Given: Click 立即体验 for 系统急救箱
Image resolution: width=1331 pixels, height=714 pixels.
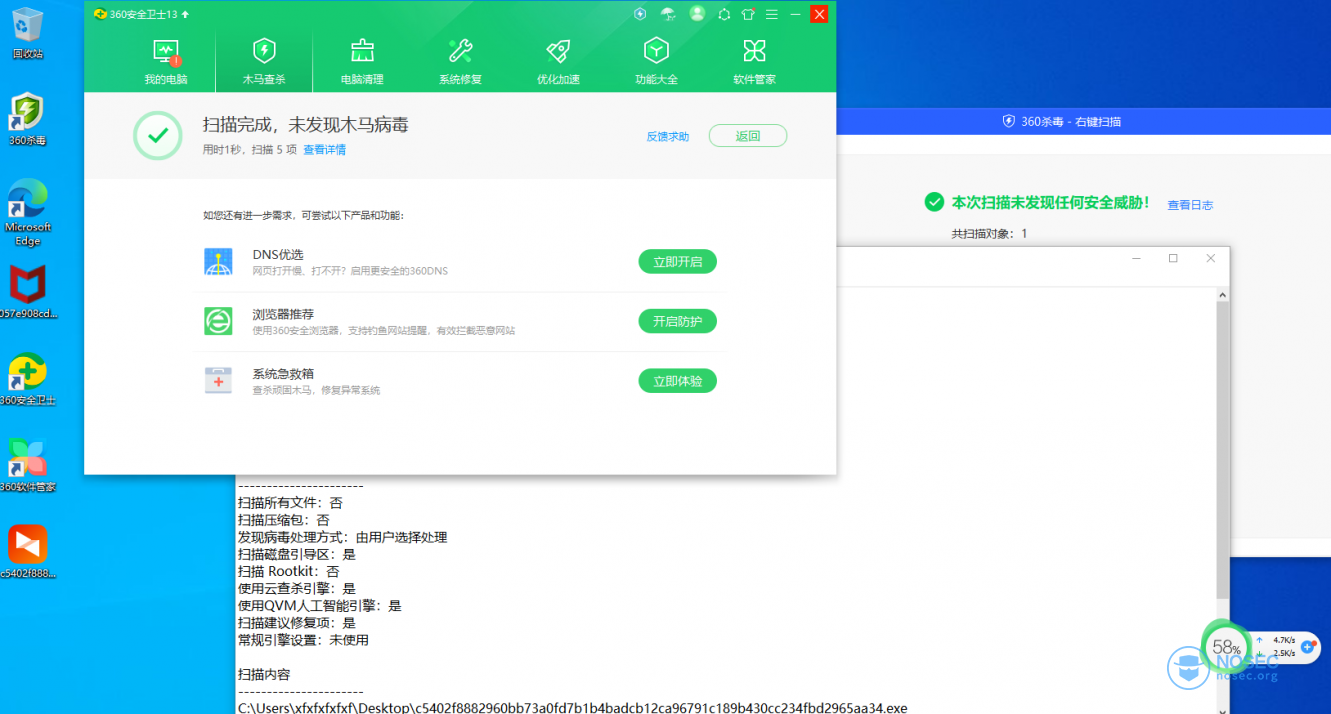Looking at the screenshot, I should tap(678, 381).
